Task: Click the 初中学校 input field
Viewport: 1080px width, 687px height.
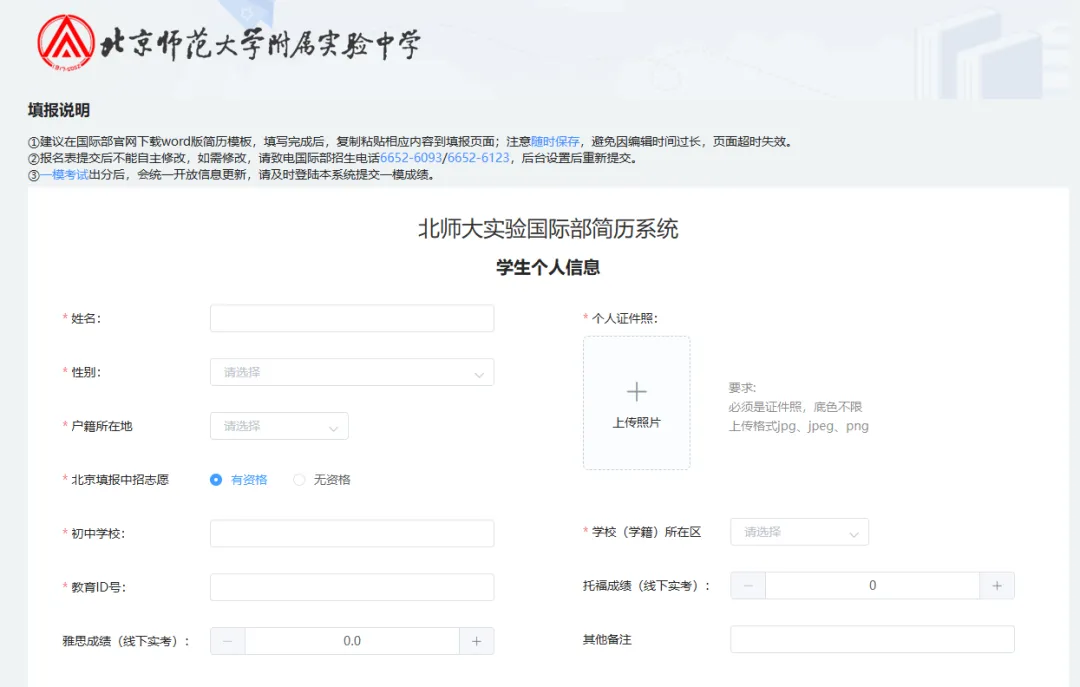Action: pos(352,533)
